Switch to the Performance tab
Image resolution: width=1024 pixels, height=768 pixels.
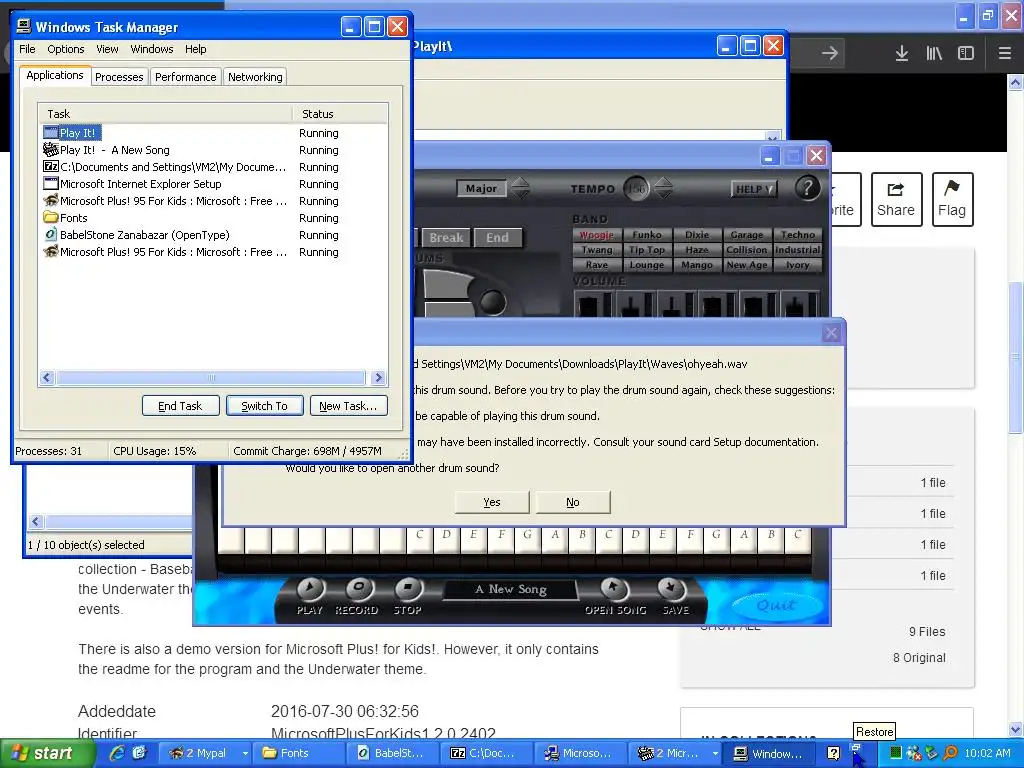click(x=185, y=77)
